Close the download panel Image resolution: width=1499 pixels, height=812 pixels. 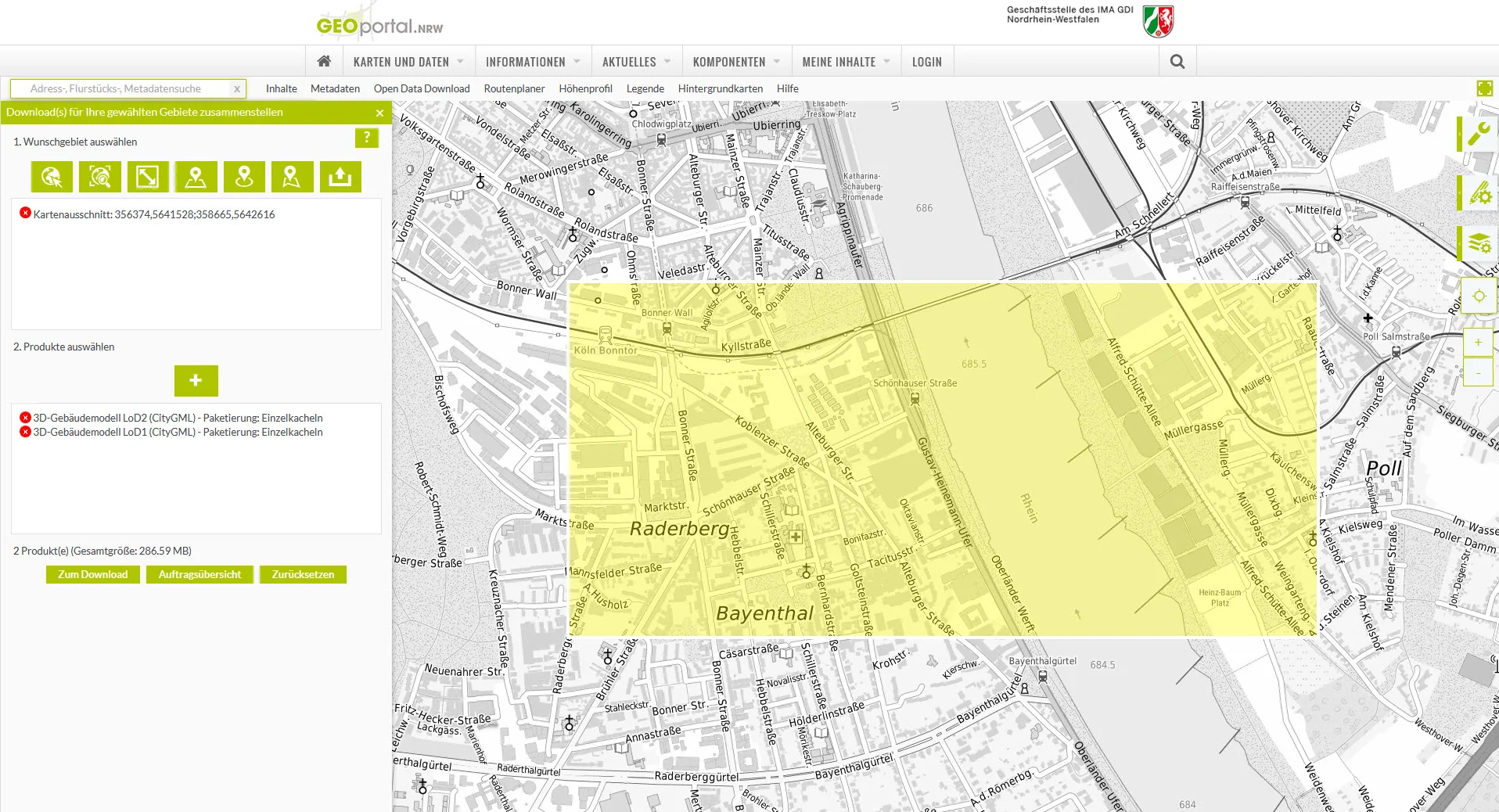point(379,113)
